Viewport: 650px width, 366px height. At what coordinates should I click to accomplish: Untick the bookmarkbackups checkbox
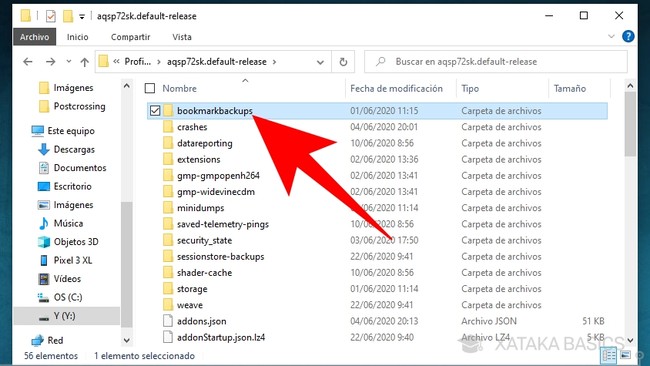click(x=155, y=111)
